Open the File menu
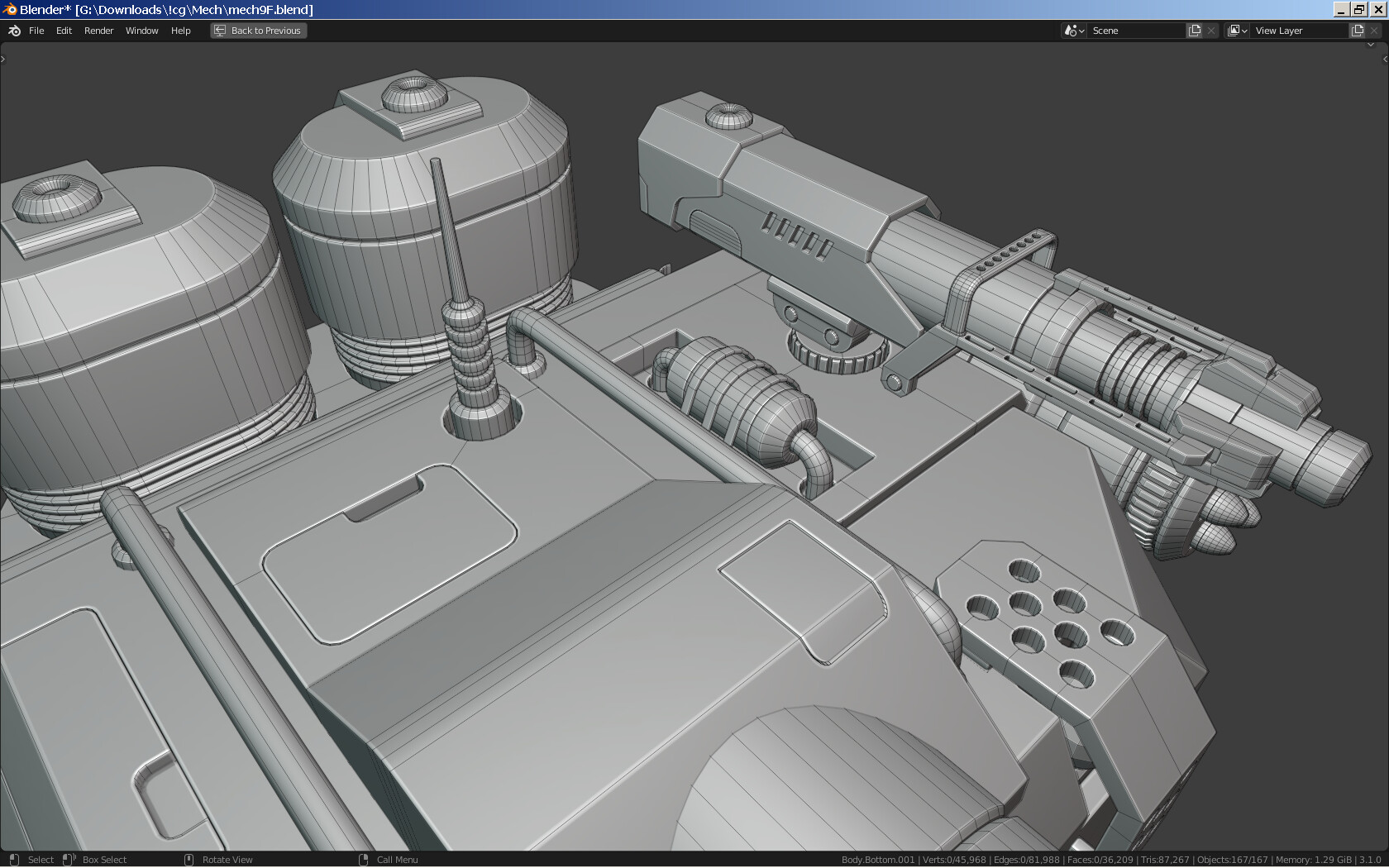 [x=36, y=31]
